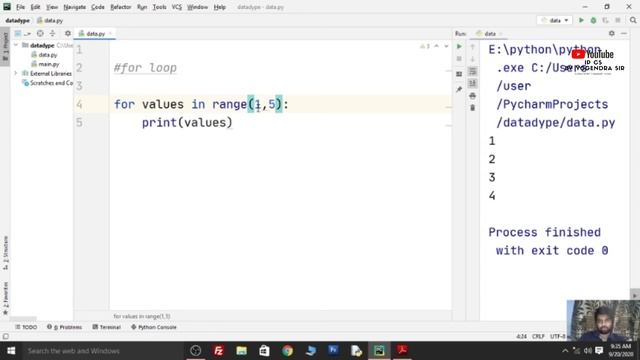Open the Navigate menu
Screen dimensions: 640x360
point(75,7)
